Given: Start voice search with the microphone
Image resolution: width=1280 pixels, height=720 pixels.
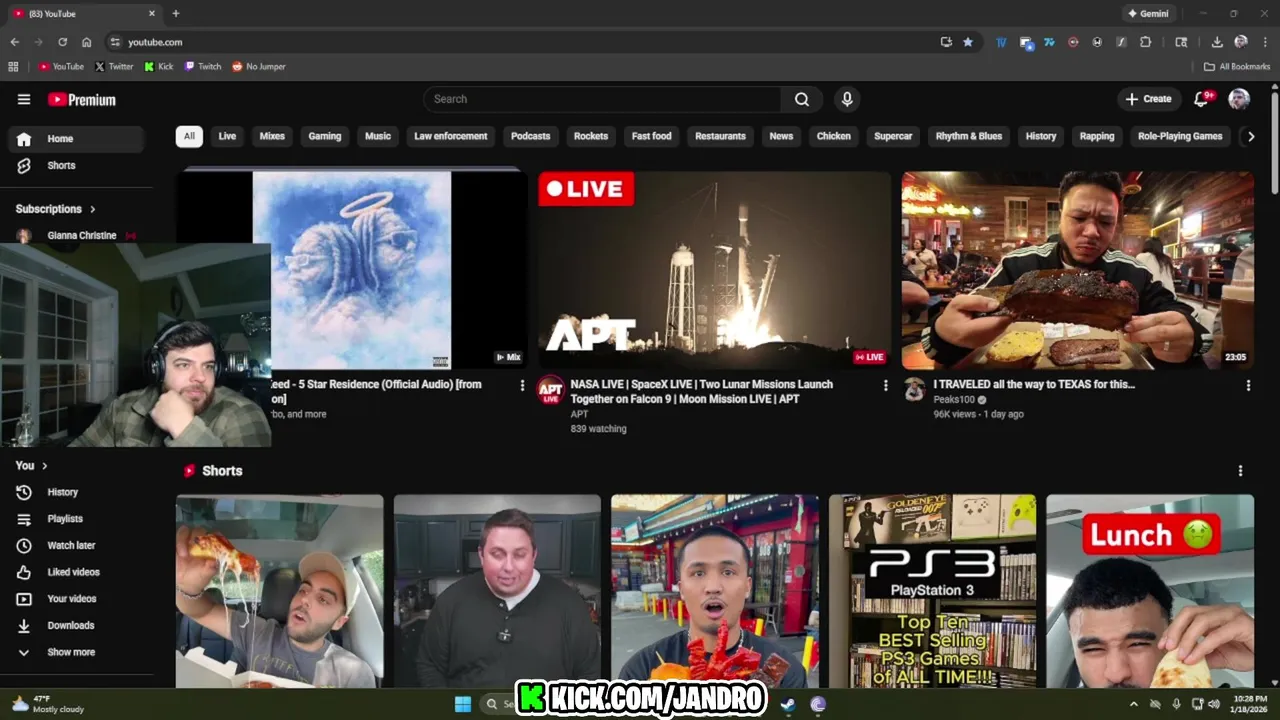Looking at the screenshot, I should click(847, 99).
